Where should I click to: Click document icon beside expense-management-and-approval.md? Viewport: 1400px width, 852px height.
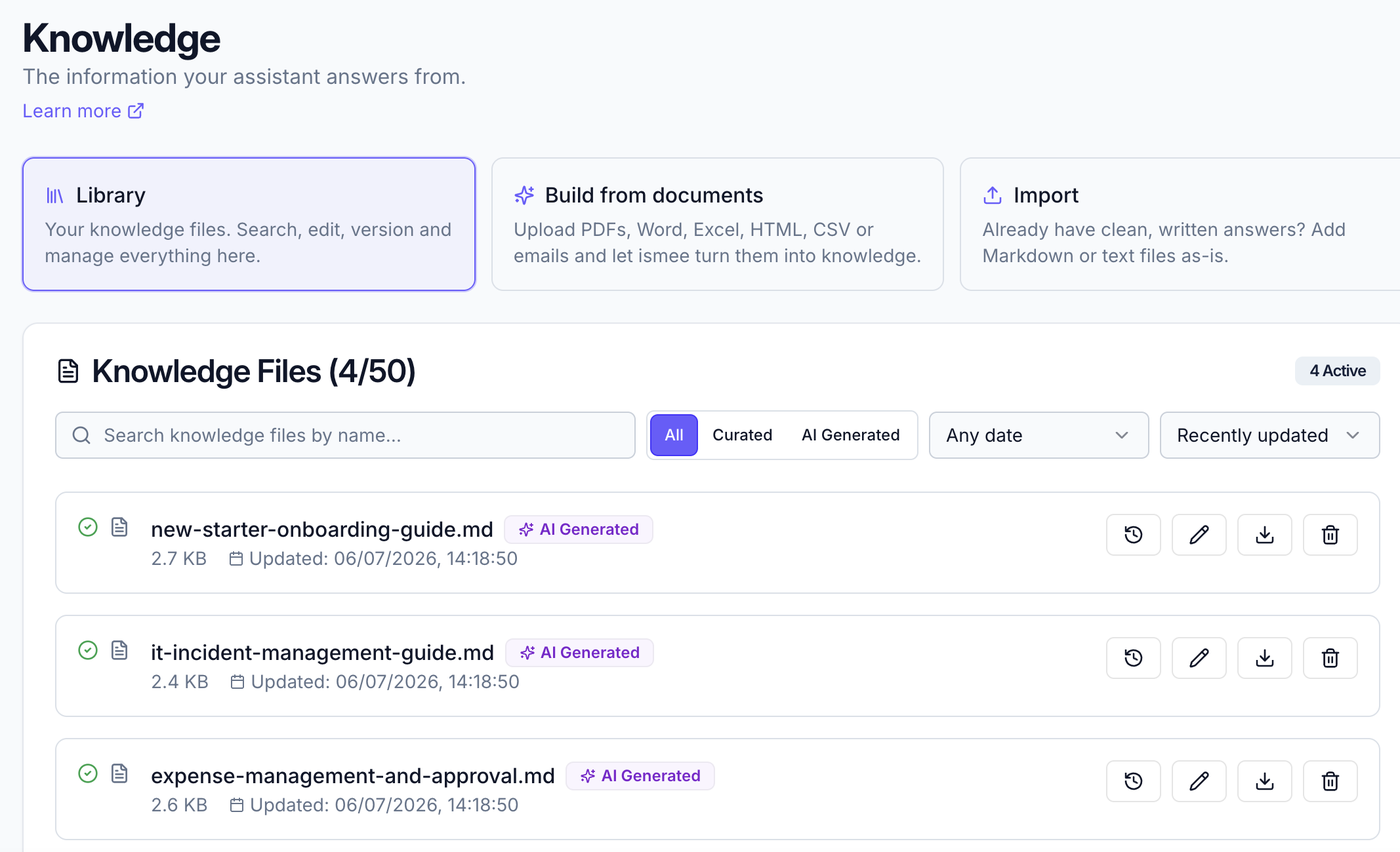point(120,773)
